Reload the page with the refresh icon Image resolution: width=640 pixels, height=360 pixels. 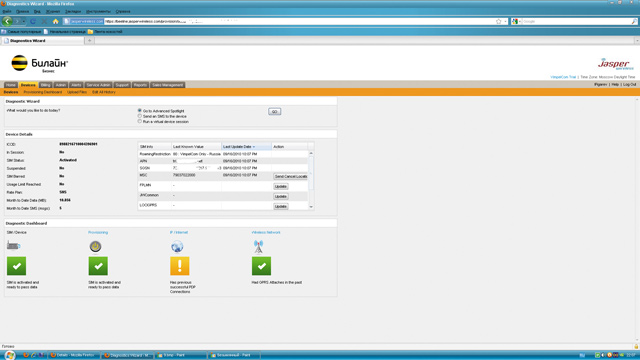point(33,21)
